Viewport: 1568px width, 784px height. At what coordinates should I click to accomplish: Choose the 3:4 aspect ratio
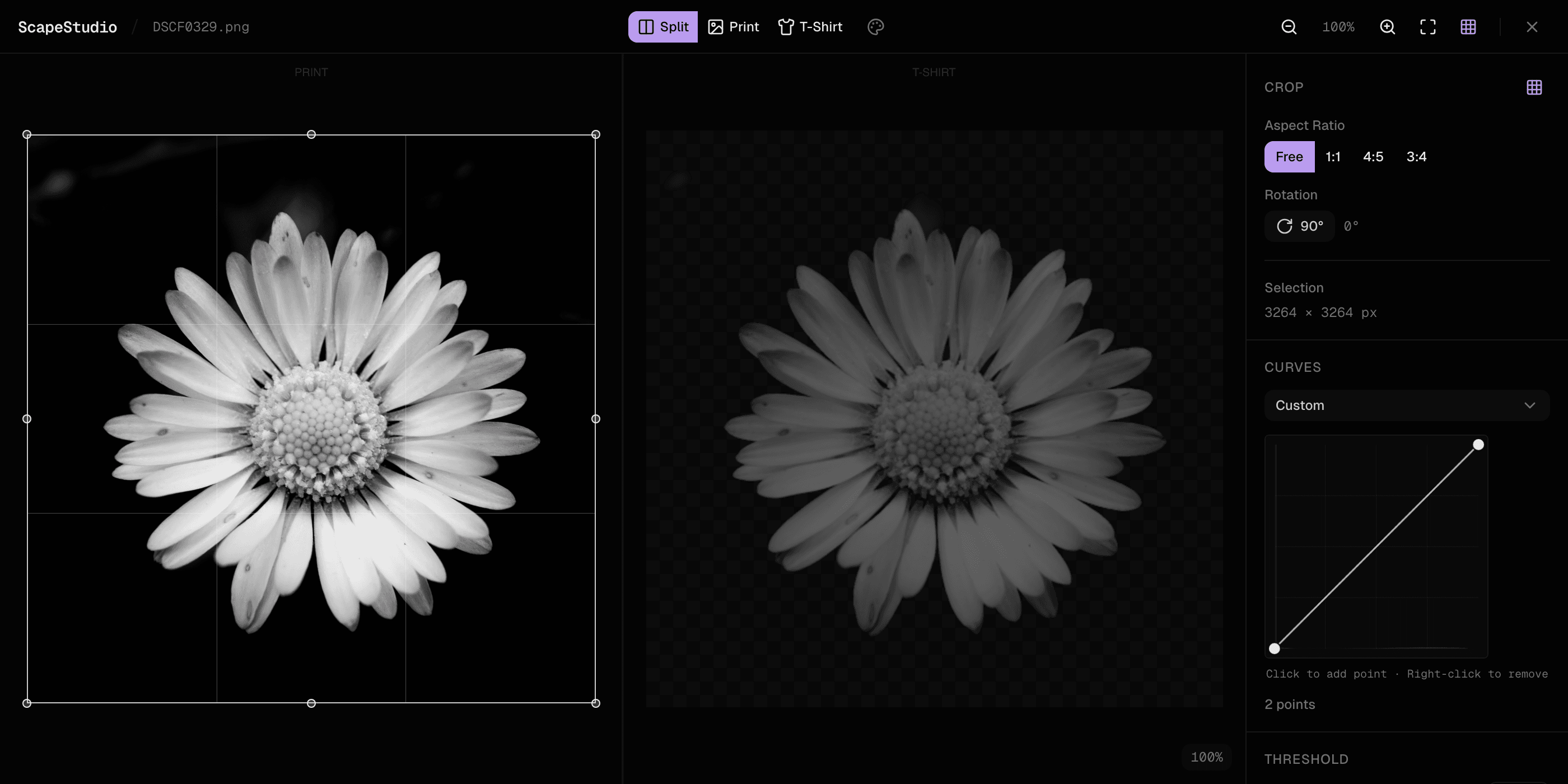point(1416,156)
